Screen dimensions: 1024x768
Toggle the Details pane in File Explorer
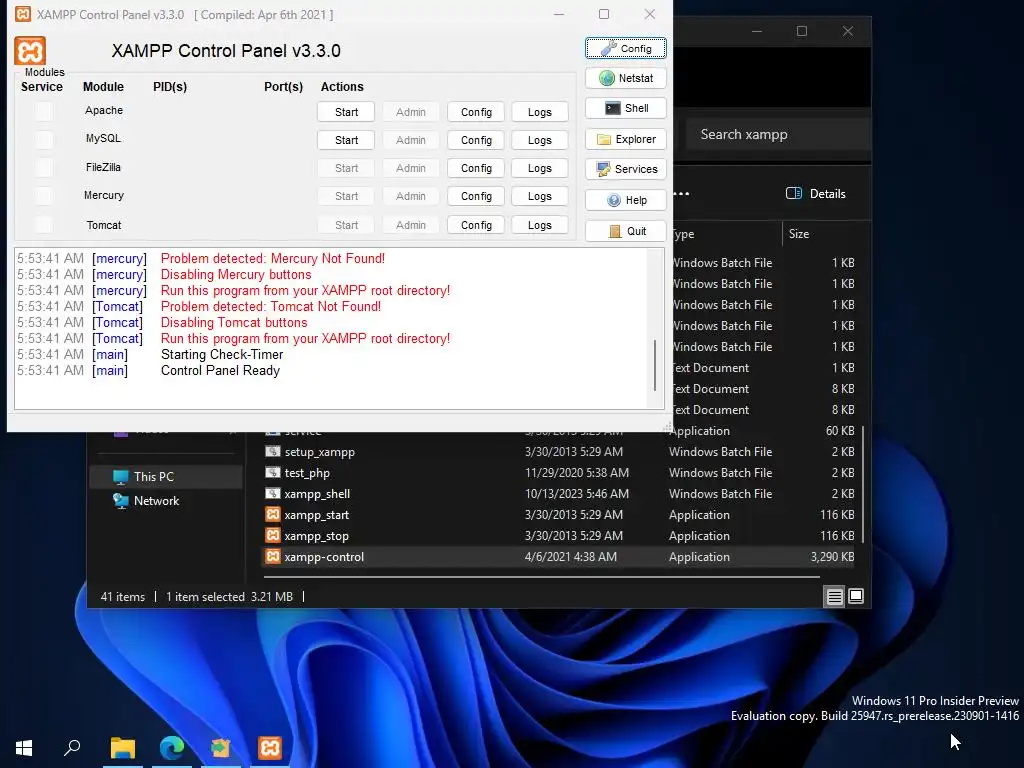(x=816, y=194)
